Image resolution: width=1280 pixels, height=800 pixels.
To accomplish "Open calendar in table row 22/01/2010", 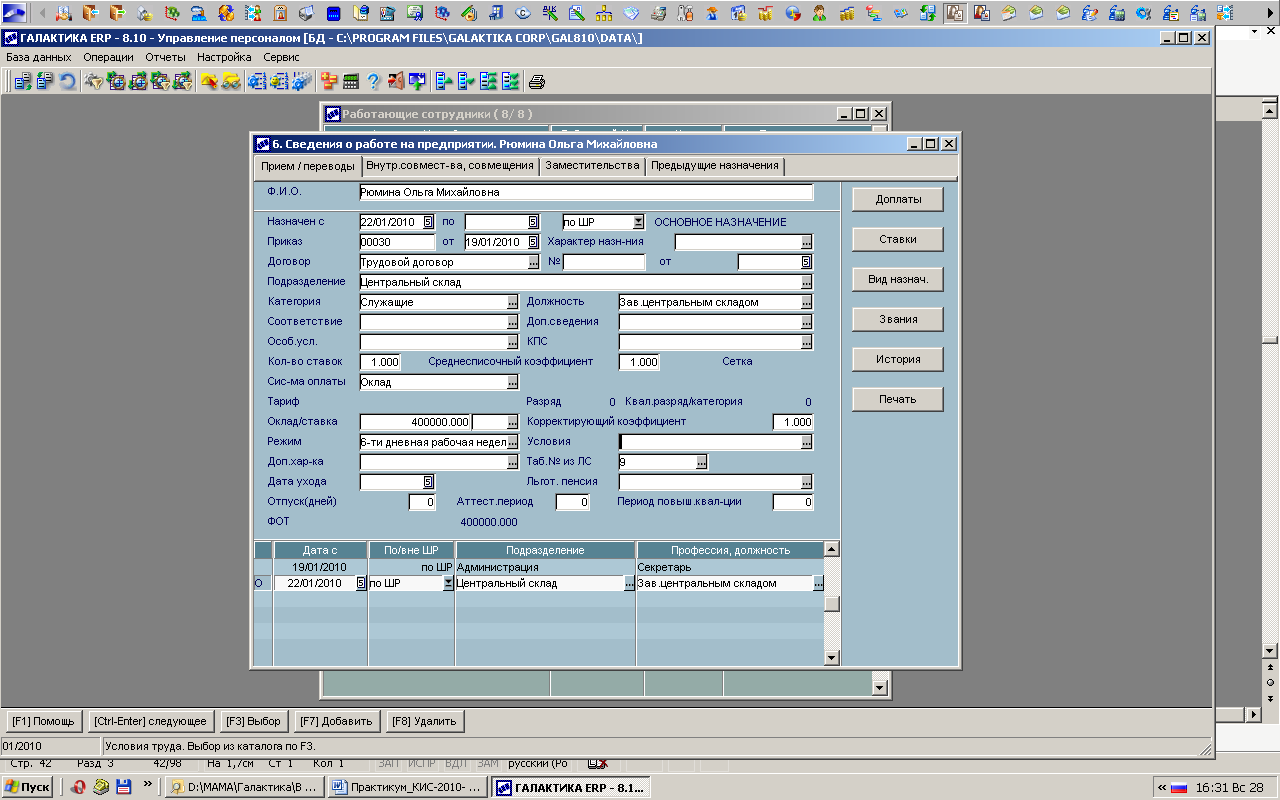I will pos(361,584).
